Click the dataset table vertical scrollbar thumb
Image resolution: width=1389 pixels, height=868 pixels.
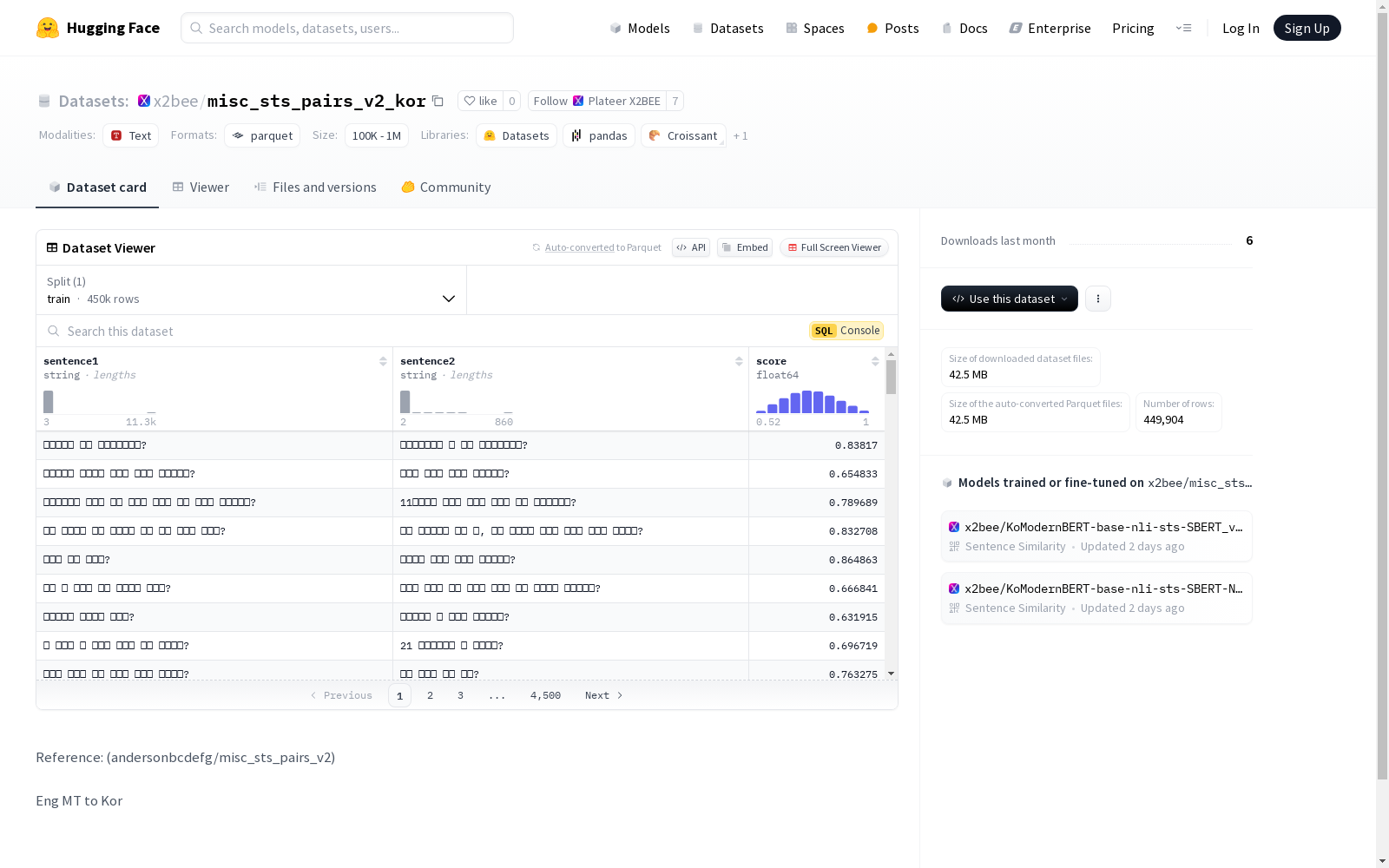coord(891,378)
